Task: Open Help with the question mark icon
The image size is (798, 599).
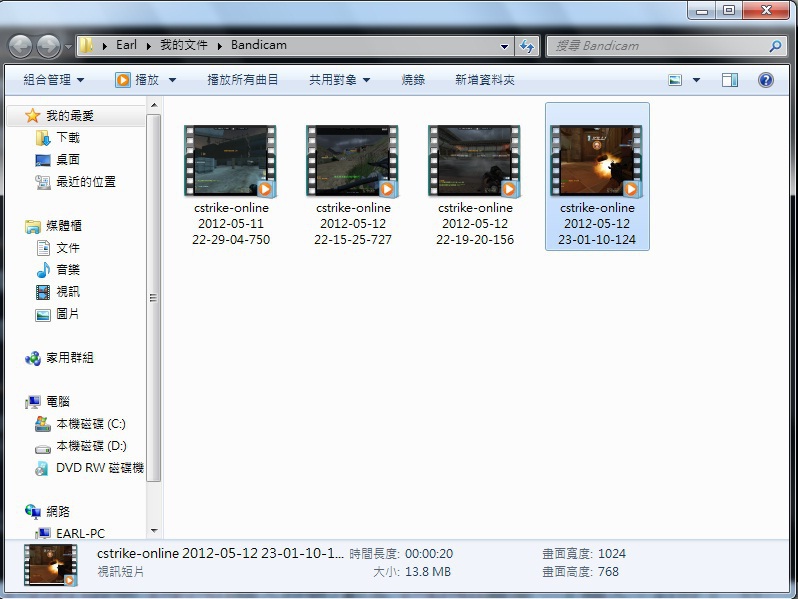Action: pyautogui.click(x=765, y=80)
